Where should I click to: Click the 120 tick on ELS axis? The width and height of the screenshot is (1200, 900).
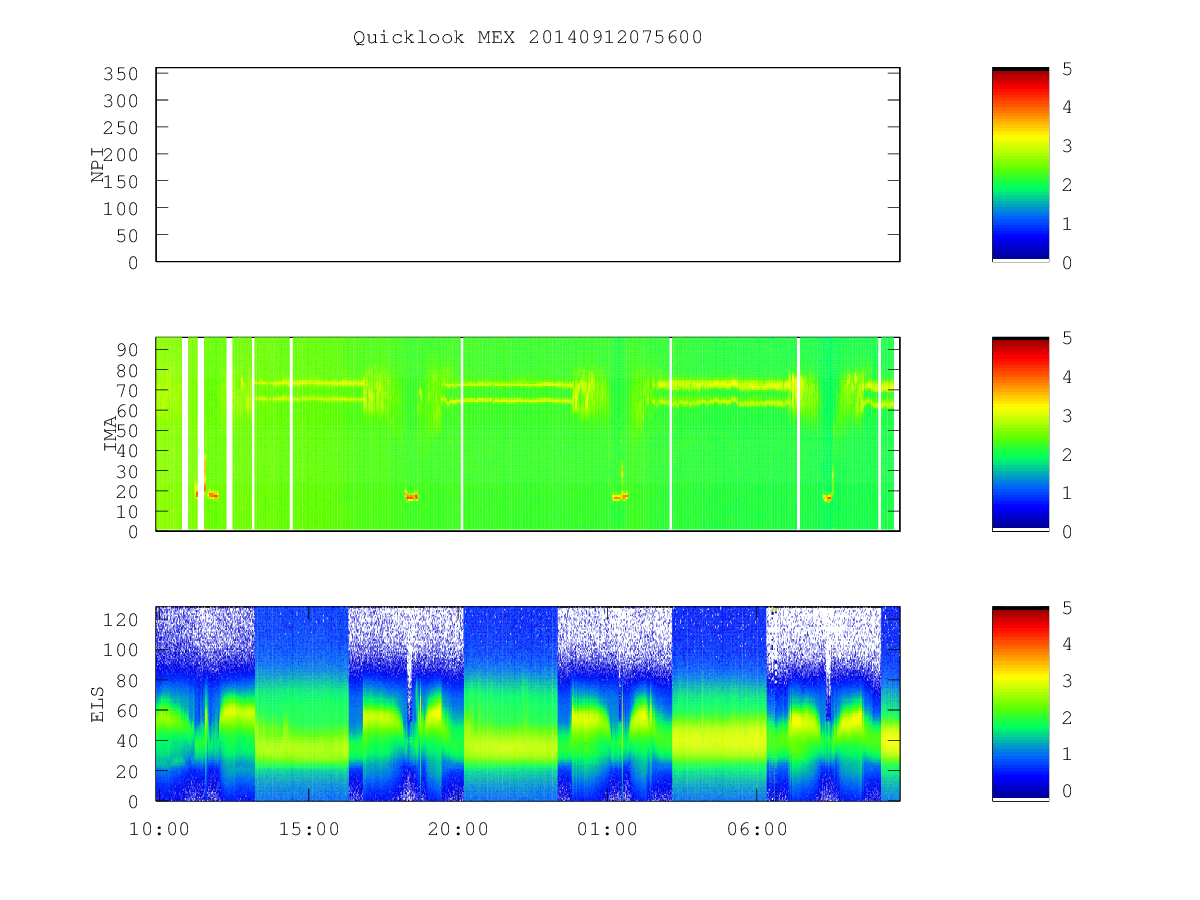[x=120, y=620]
